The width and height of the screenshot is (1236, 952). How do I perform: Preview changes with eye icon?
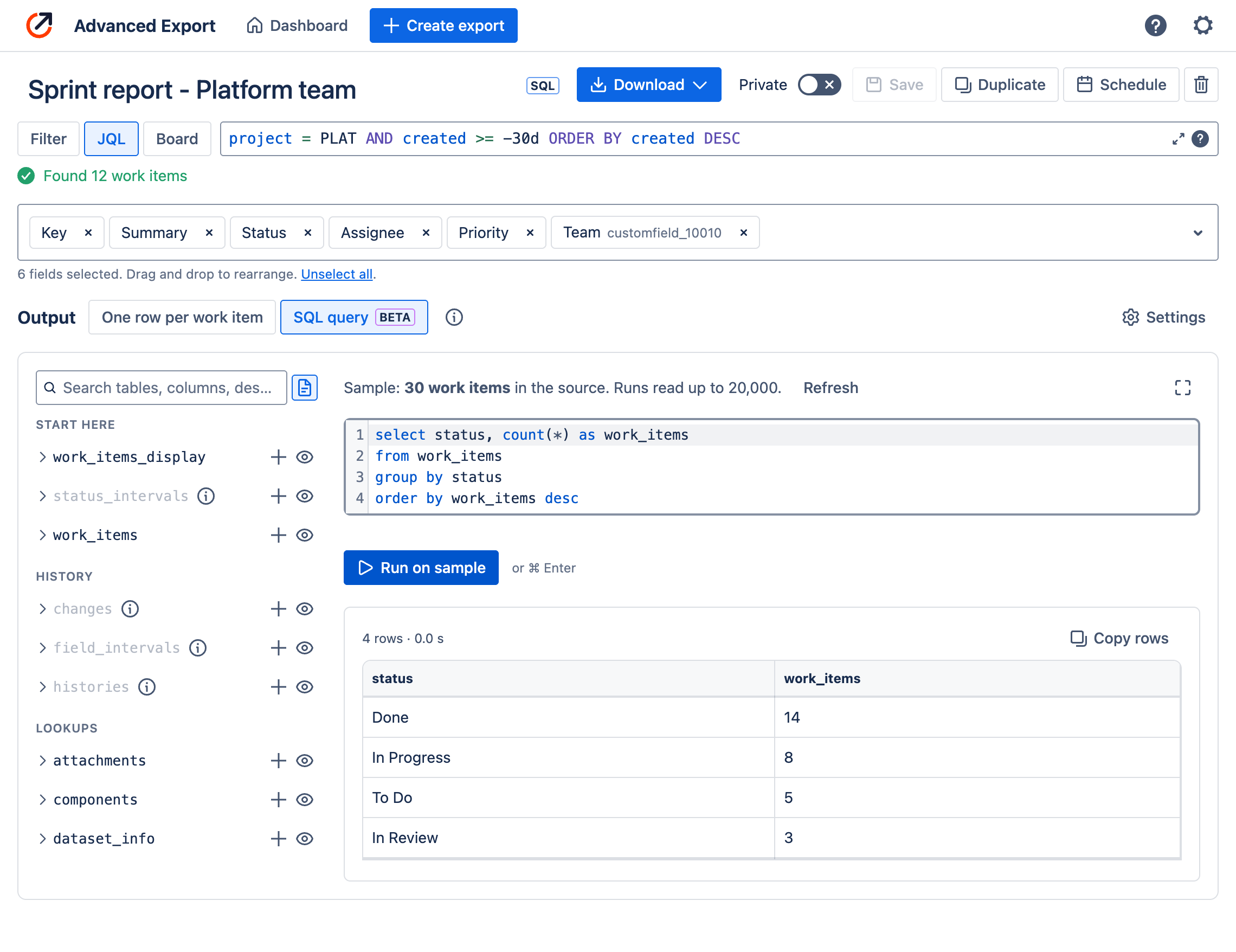305,609
